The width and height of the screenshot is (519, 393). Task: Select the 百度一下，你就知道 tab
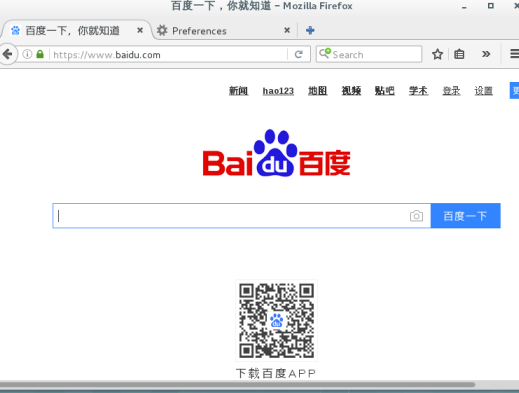(x=76, y=31)
